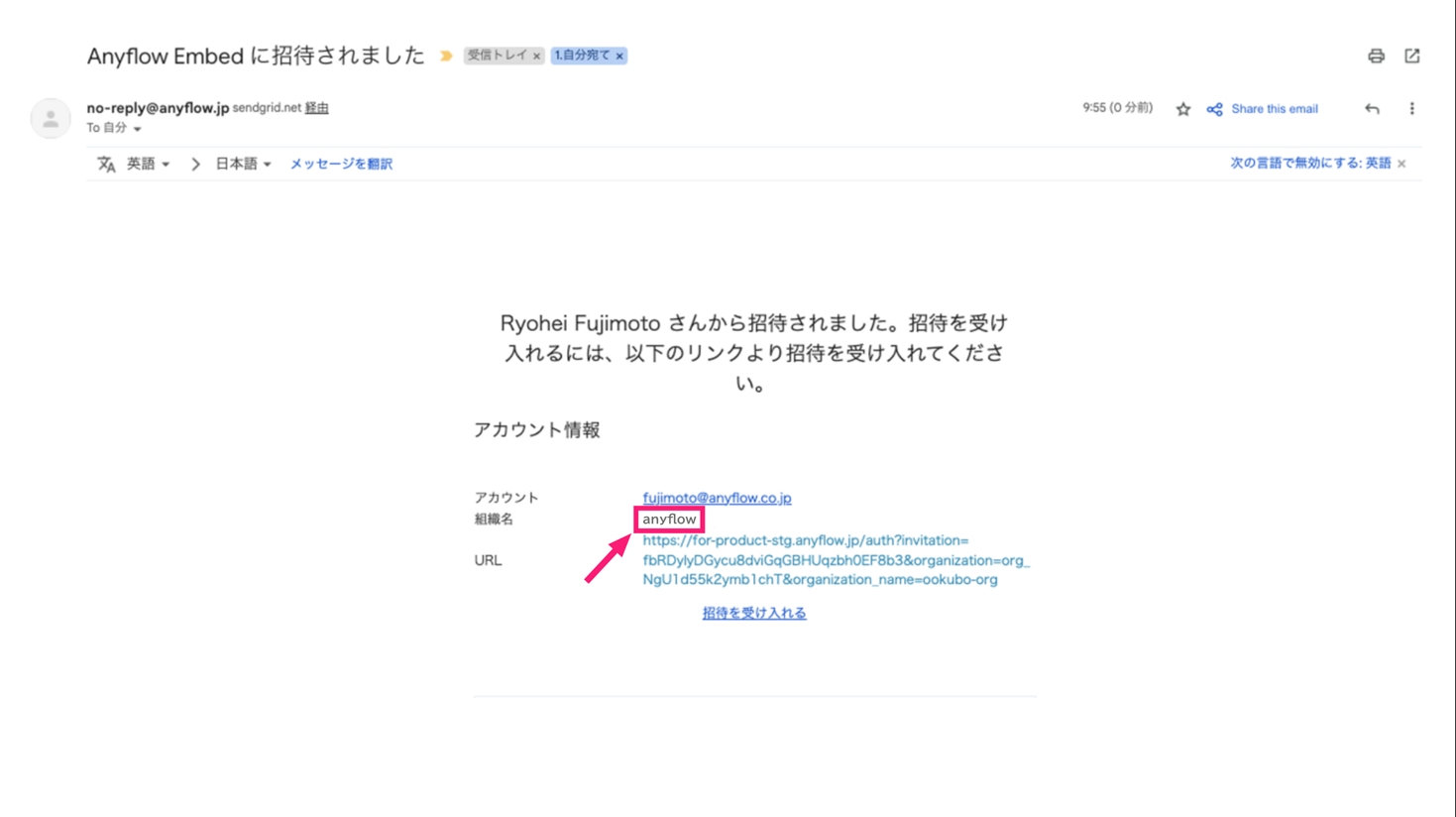This screenshot has width=1456, height=817.
Task: Star this email message
Action: tap(1182, 109)
